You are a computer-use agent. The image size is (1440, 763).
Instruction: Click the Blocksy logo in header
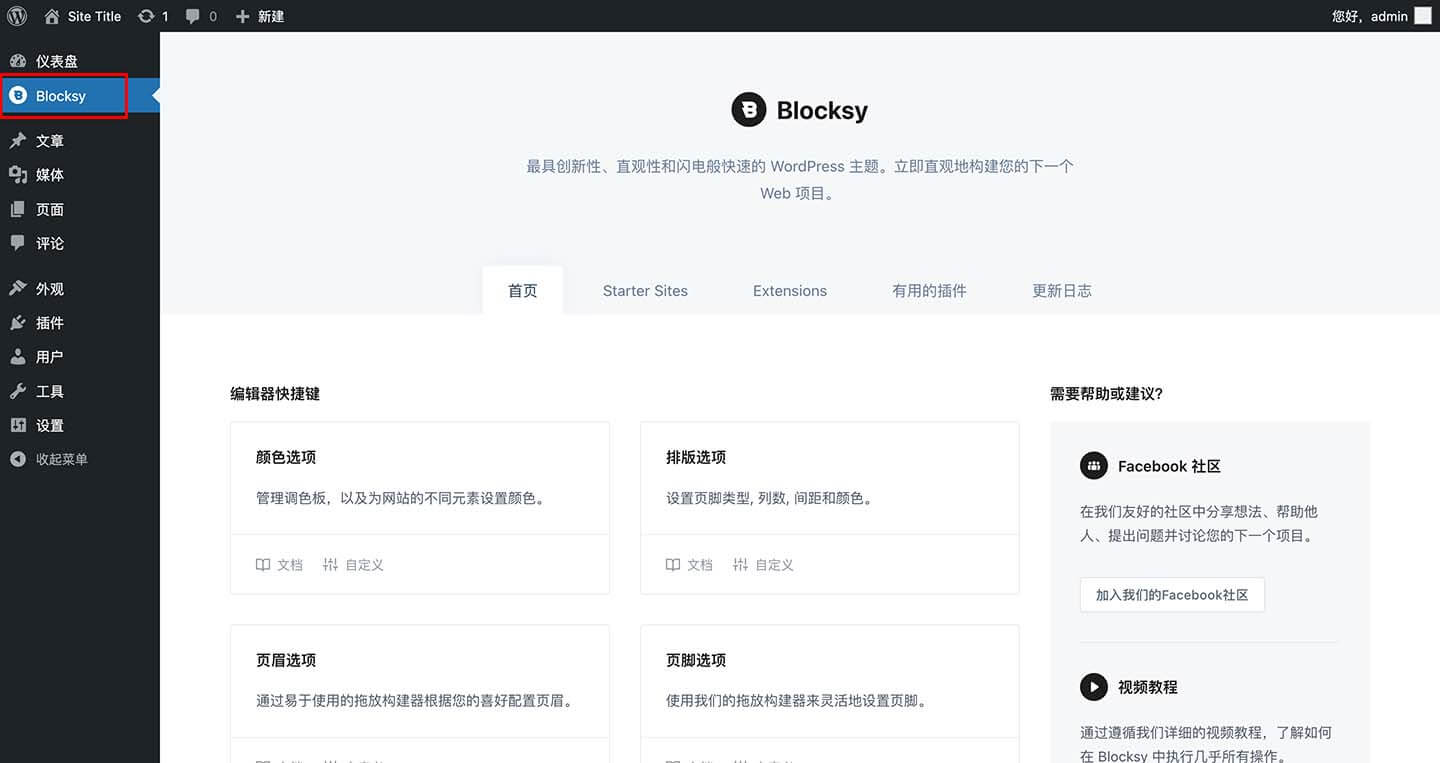799,110
